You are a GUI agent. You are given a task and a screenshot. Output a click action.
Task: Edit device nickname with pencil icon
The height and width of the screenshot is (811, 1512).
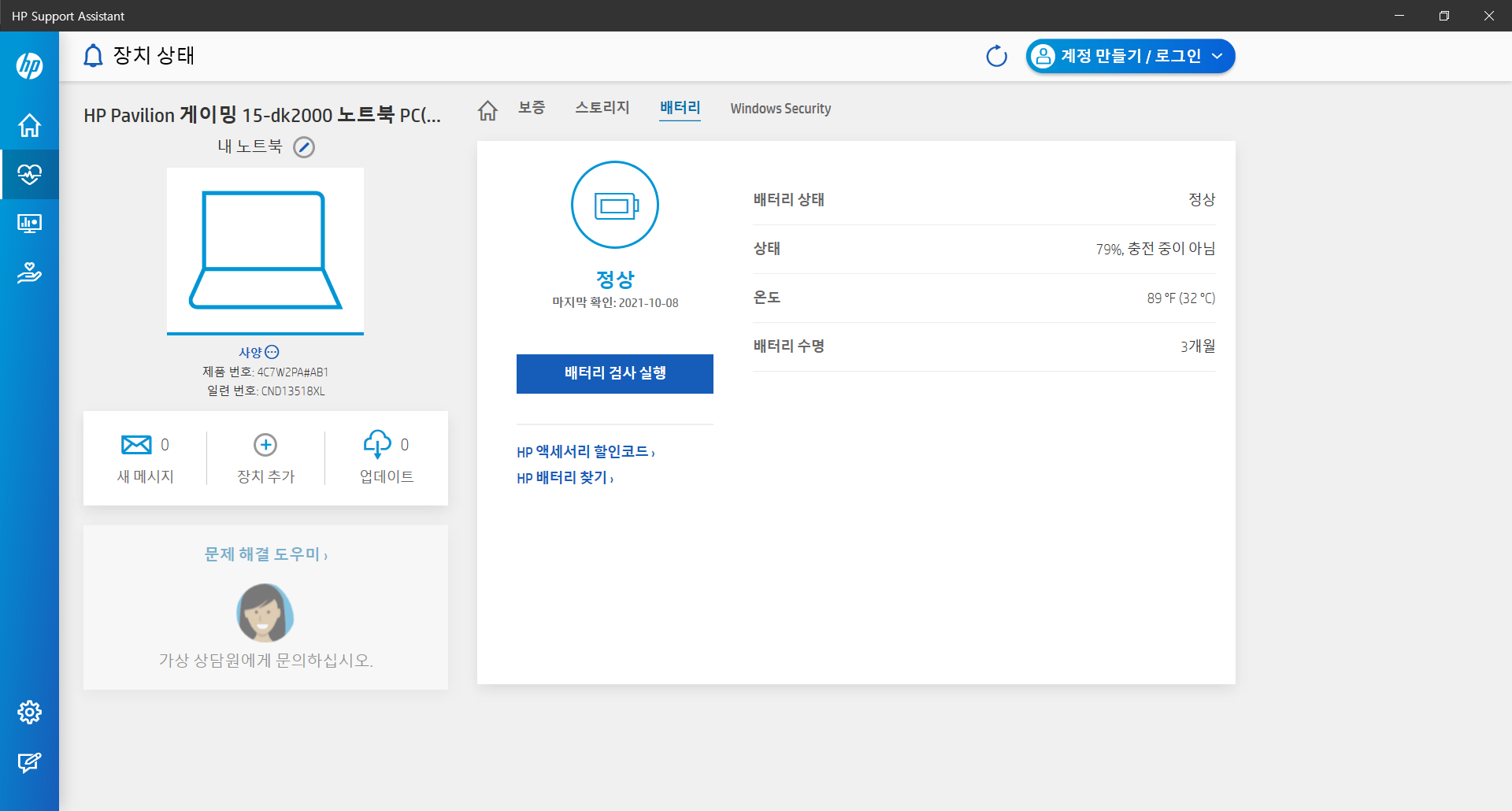(x=304, y=147)
